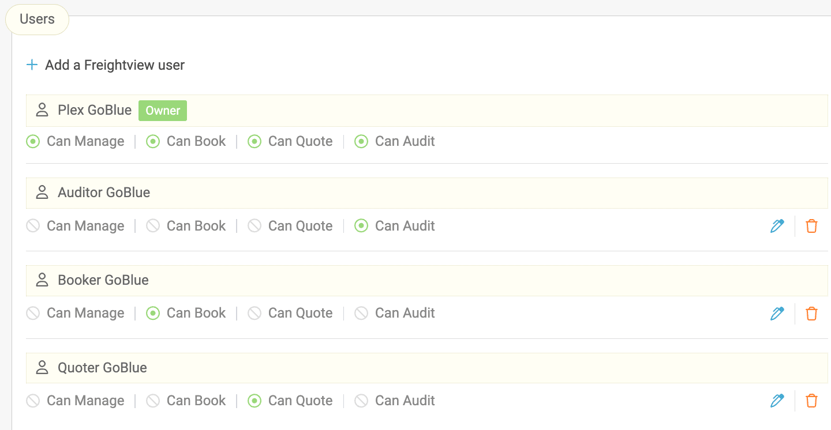Image resolution: width=831 pixels, height=430 pixels.
Task: Click the person icon beside Plex GoBlue
Action: coord(42,110)
